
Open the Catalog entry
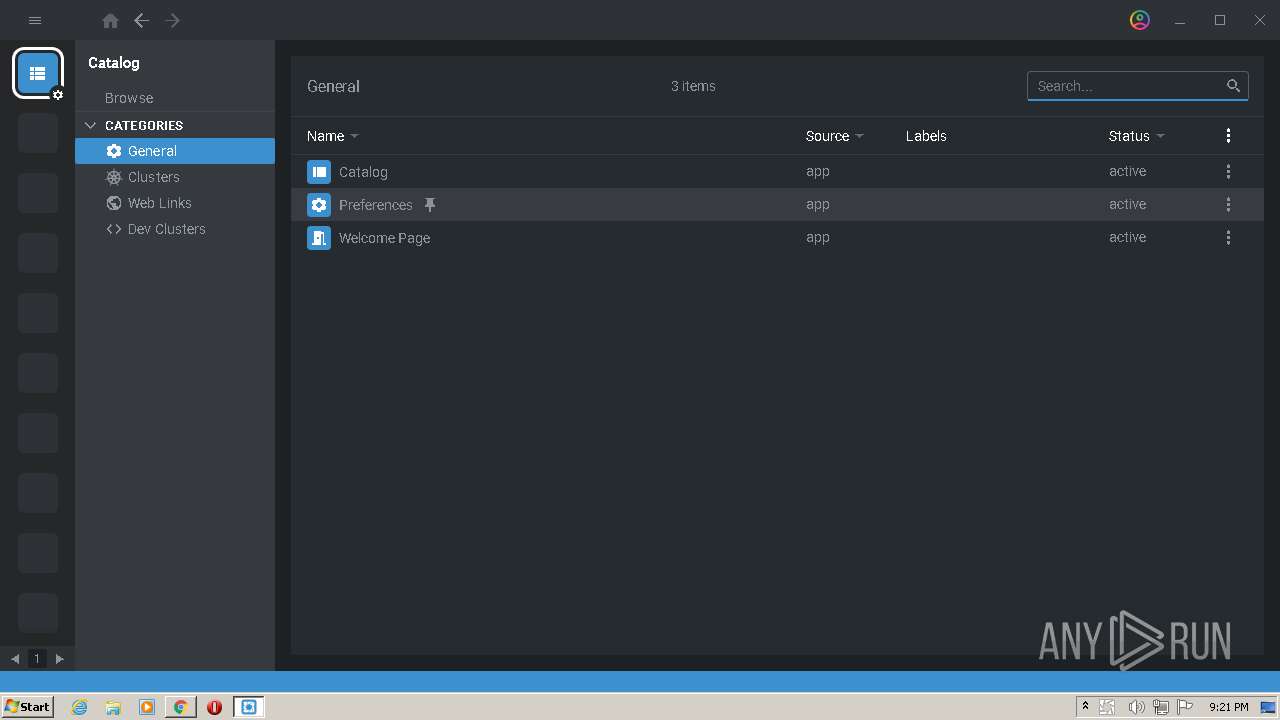[363, 172]
